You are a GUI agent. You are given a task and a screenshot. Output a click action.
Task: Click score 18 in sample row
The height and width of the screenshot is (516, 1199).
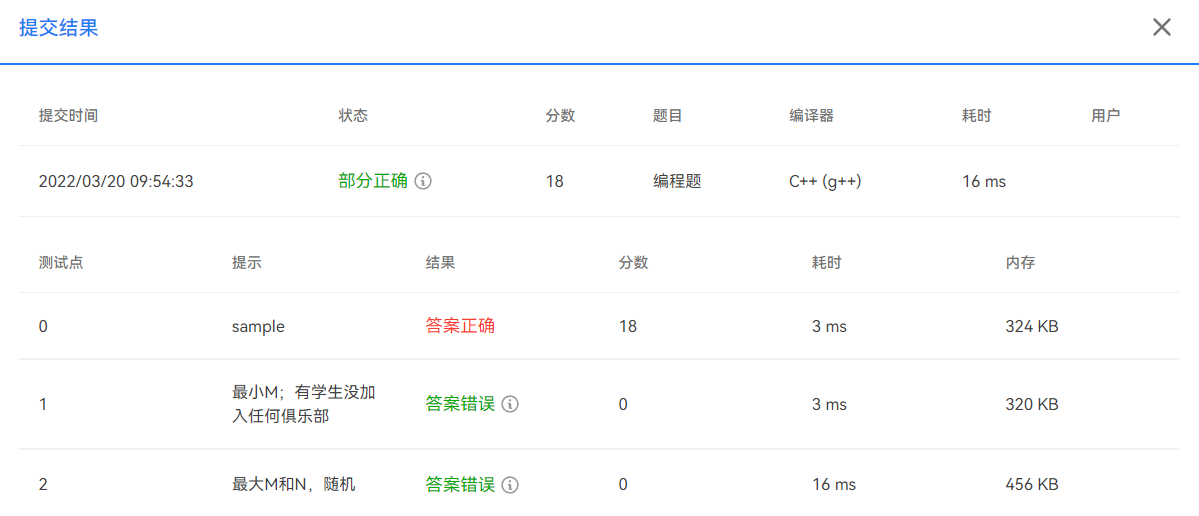tap(628, 327)
